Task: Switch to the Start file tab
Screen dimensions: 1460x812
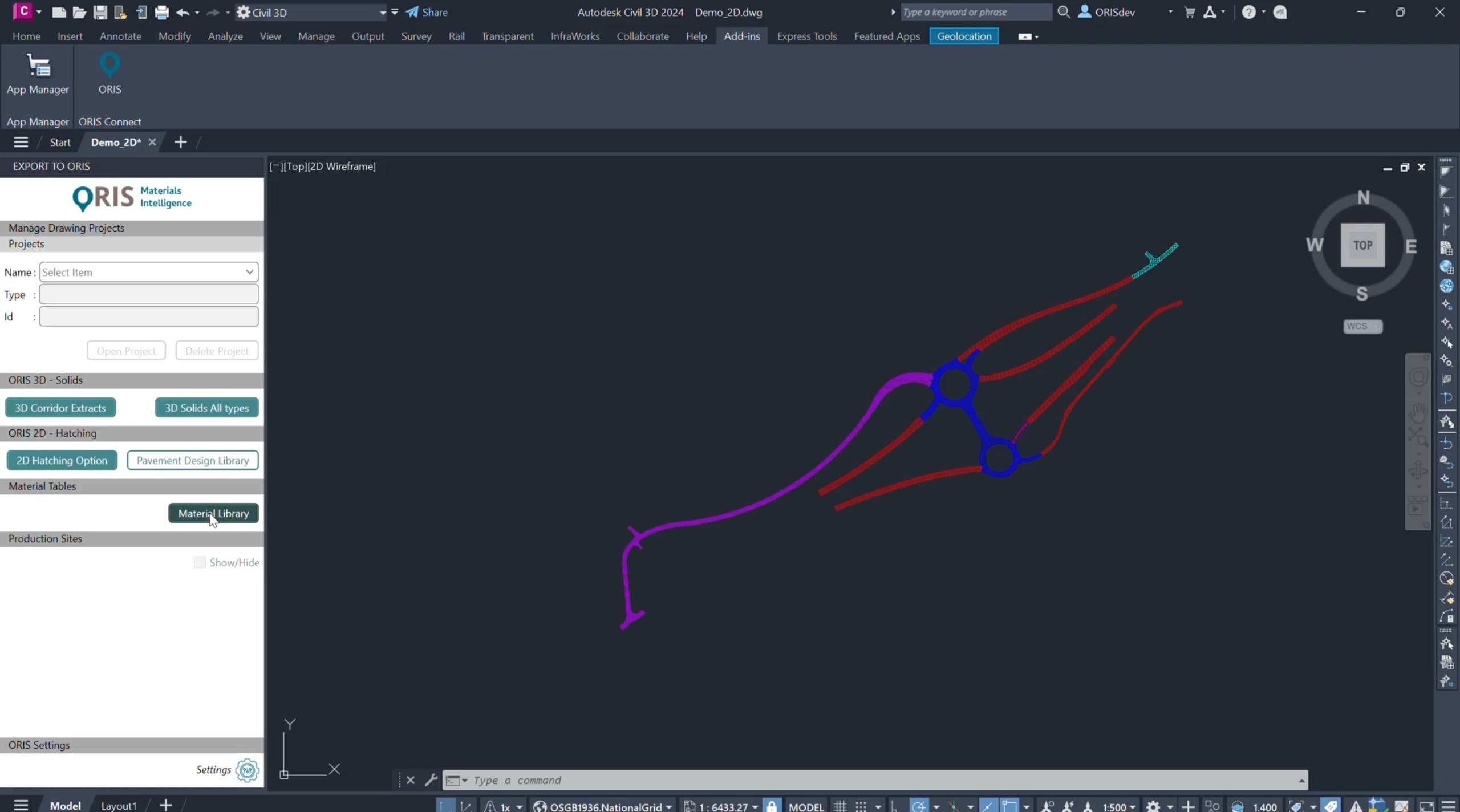Action: point(60,142)
